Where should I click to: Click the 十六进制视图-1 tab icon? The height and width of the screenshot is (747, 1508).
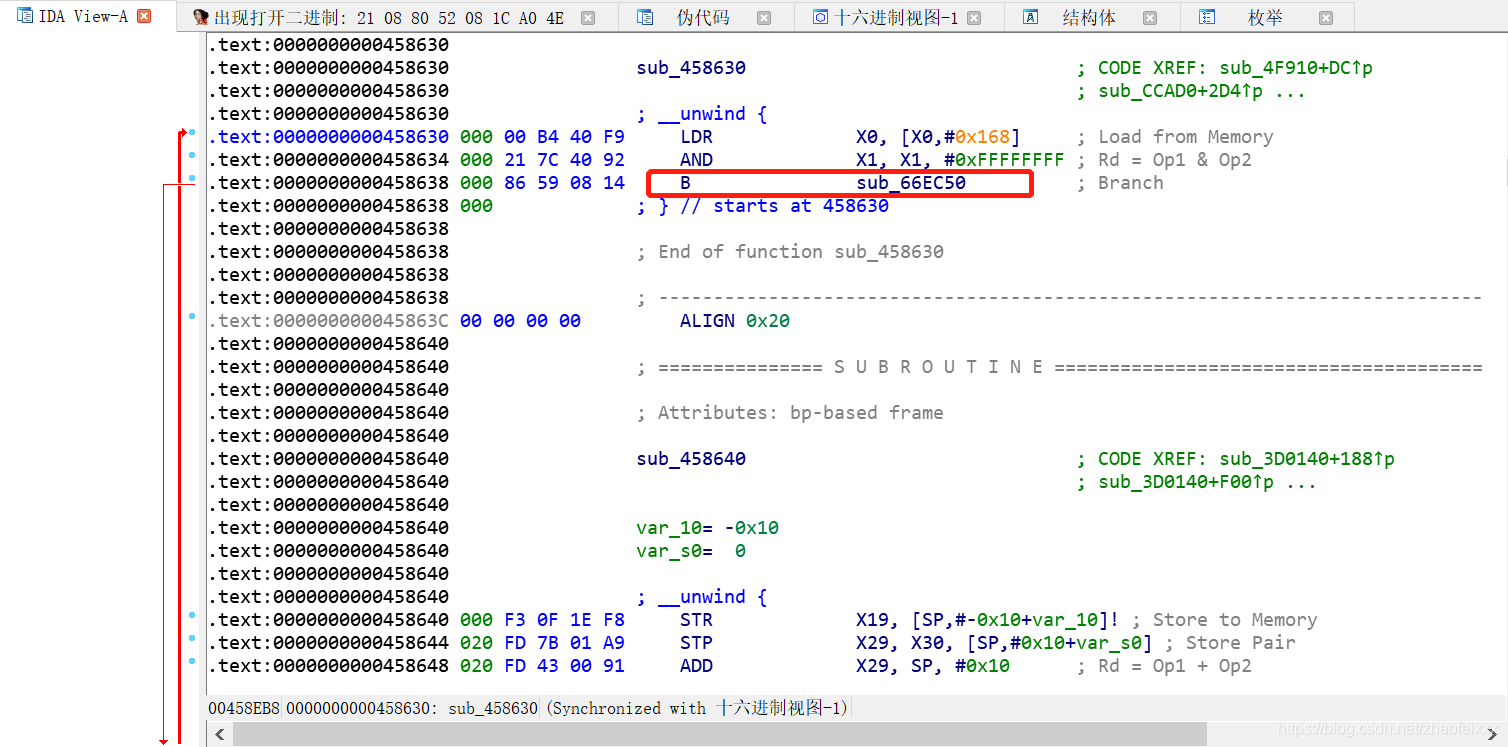click(820, 17)
